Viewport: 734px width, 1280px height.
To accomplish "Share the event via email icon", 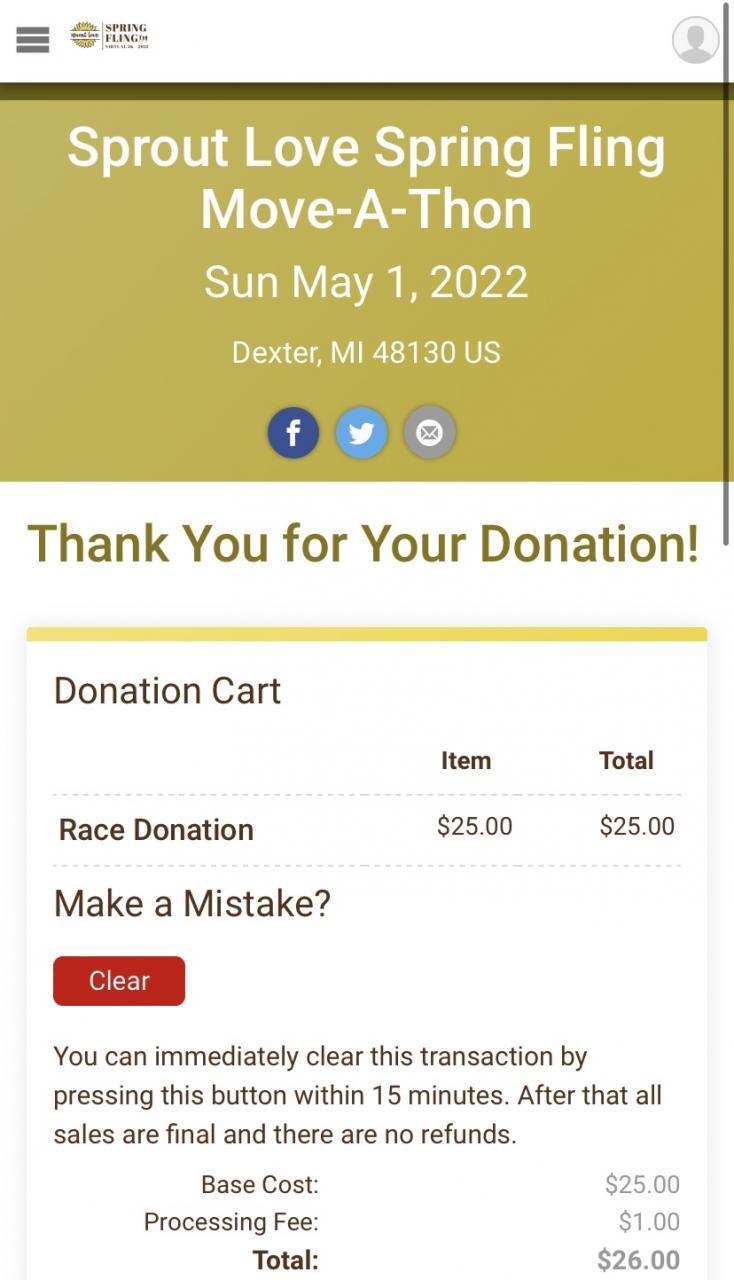I will pyautogui.click(x=429, y=433).
